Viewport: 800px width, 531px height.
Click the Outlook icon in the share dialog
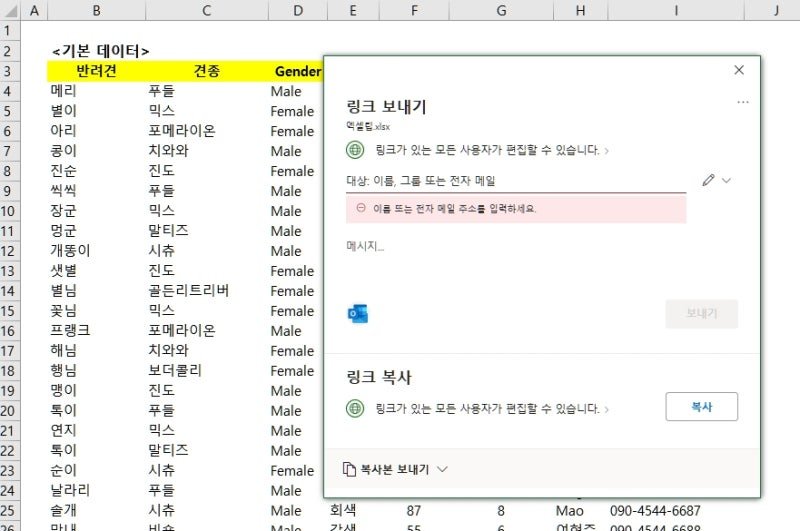pos(358,314)
